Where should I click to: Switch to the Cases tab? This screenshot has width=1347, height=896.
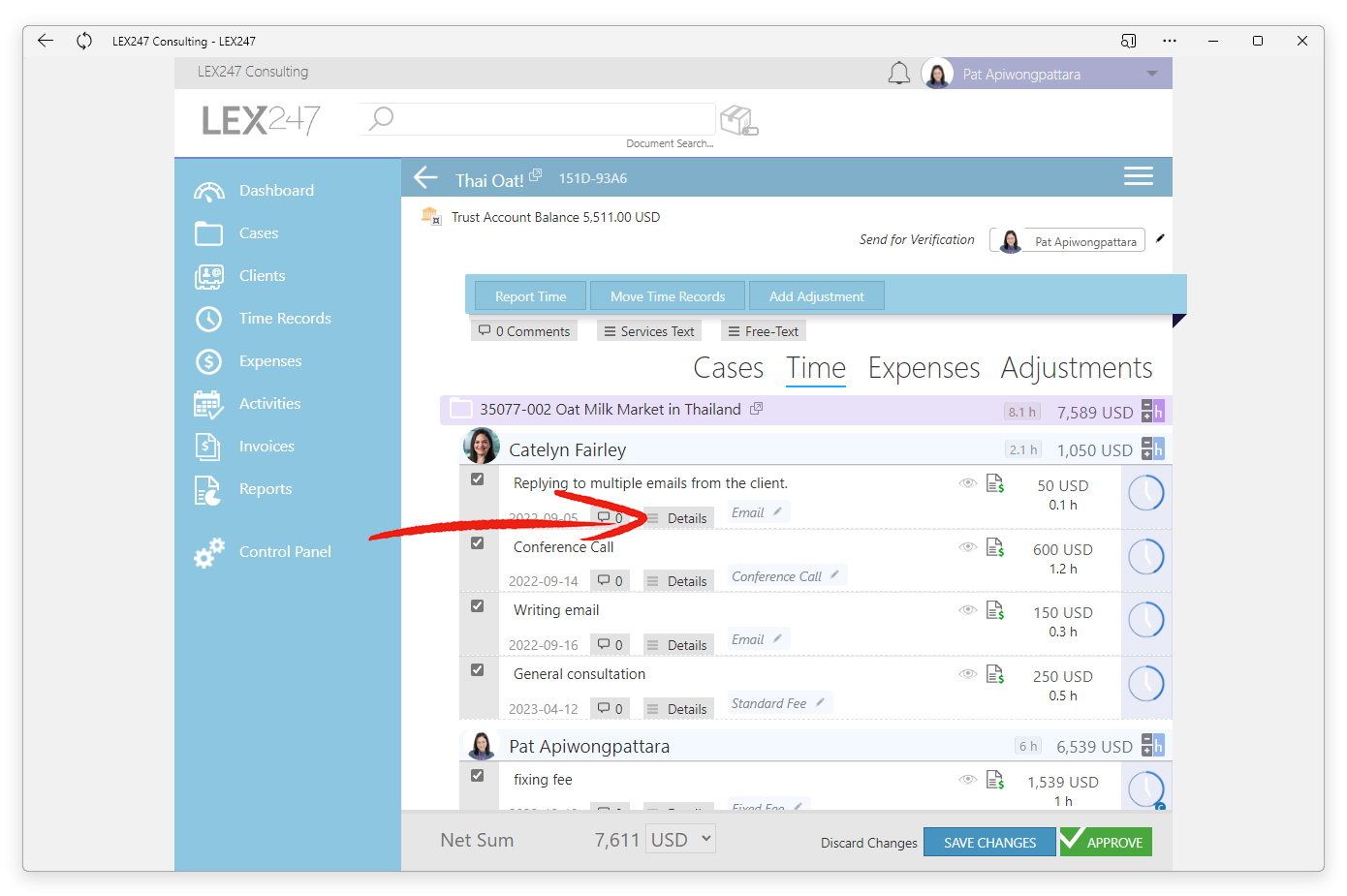tap(729, 368)
